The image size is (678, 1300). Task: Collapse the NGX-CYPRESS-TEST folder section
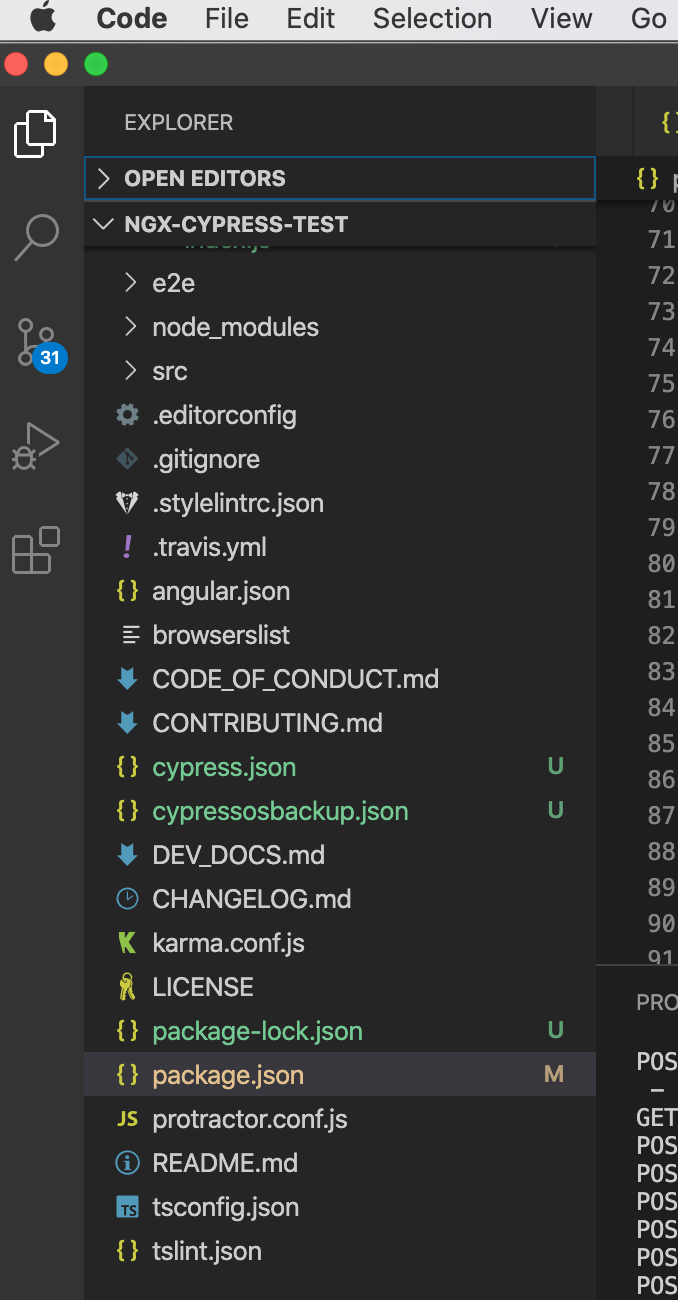pyautogui.click(x=235, y=224)
